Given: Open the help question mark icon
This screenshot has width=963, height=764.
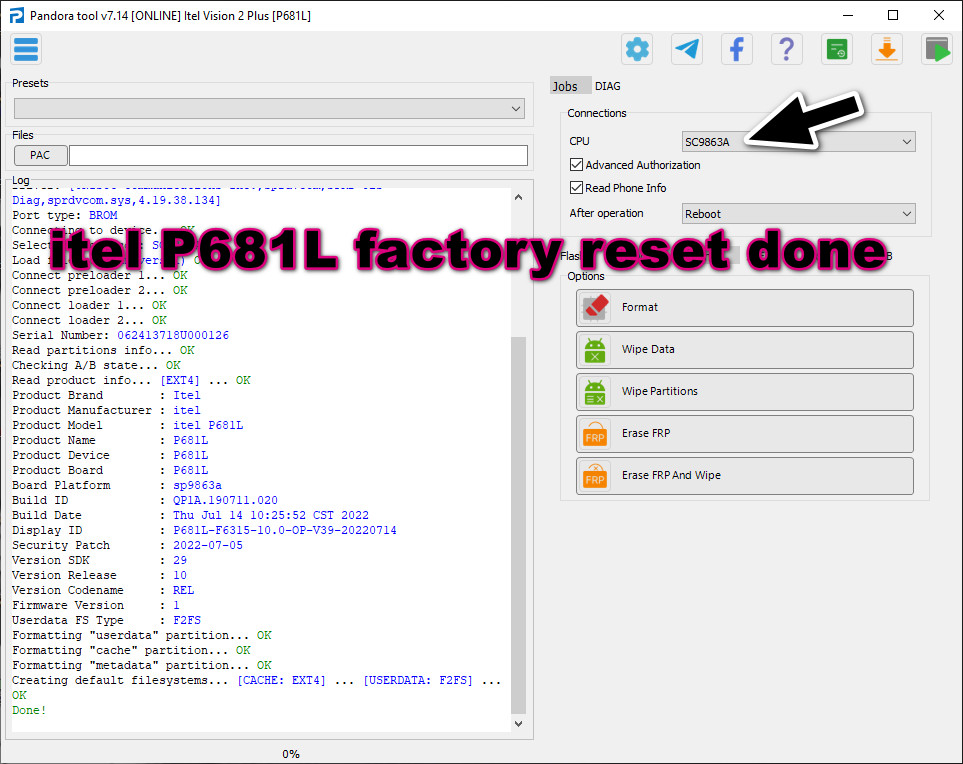Looking at the screenshot, I should pos(787,48).
